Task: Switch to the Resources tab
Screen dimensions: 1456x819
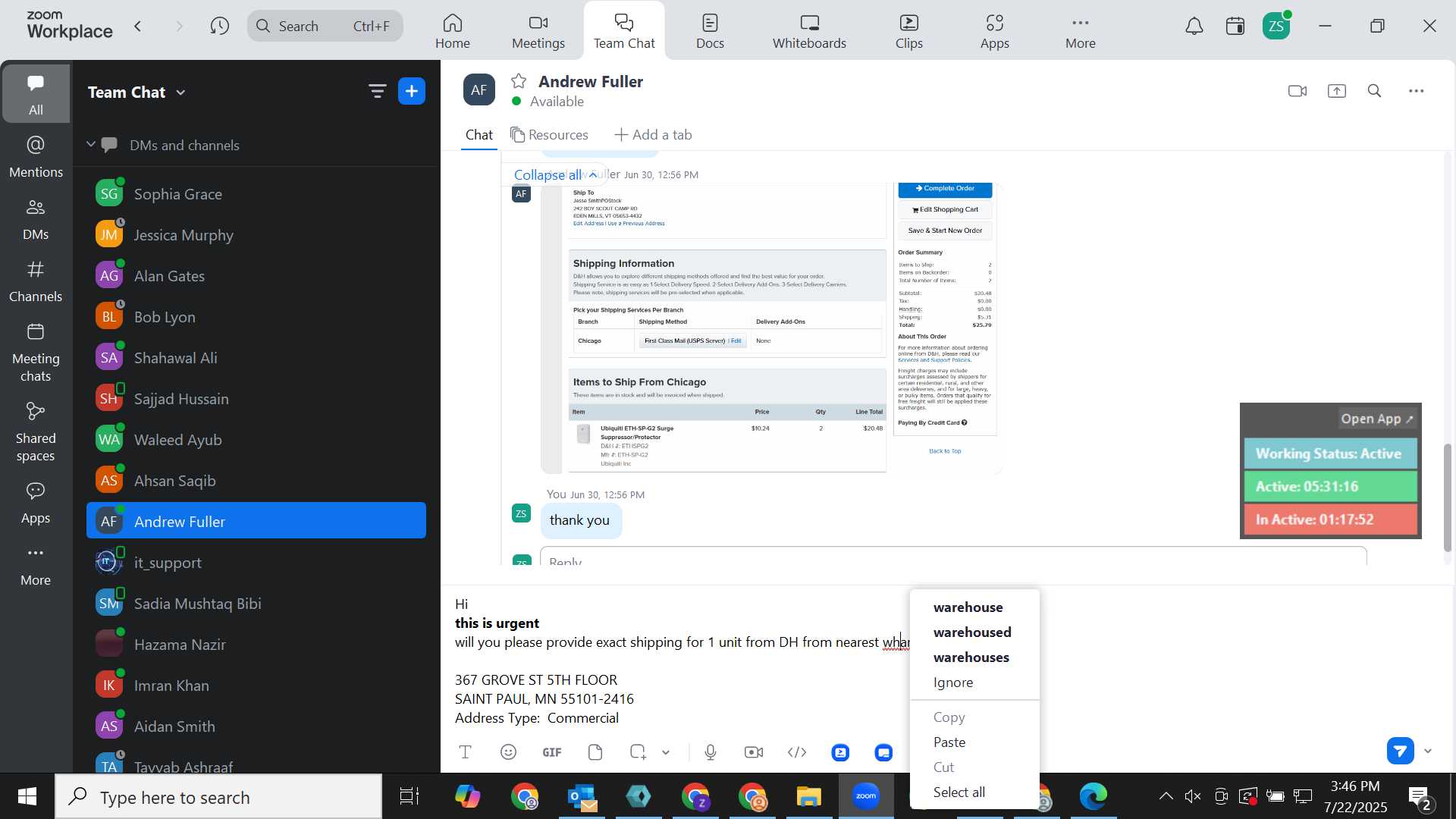Action: (550, 135)
